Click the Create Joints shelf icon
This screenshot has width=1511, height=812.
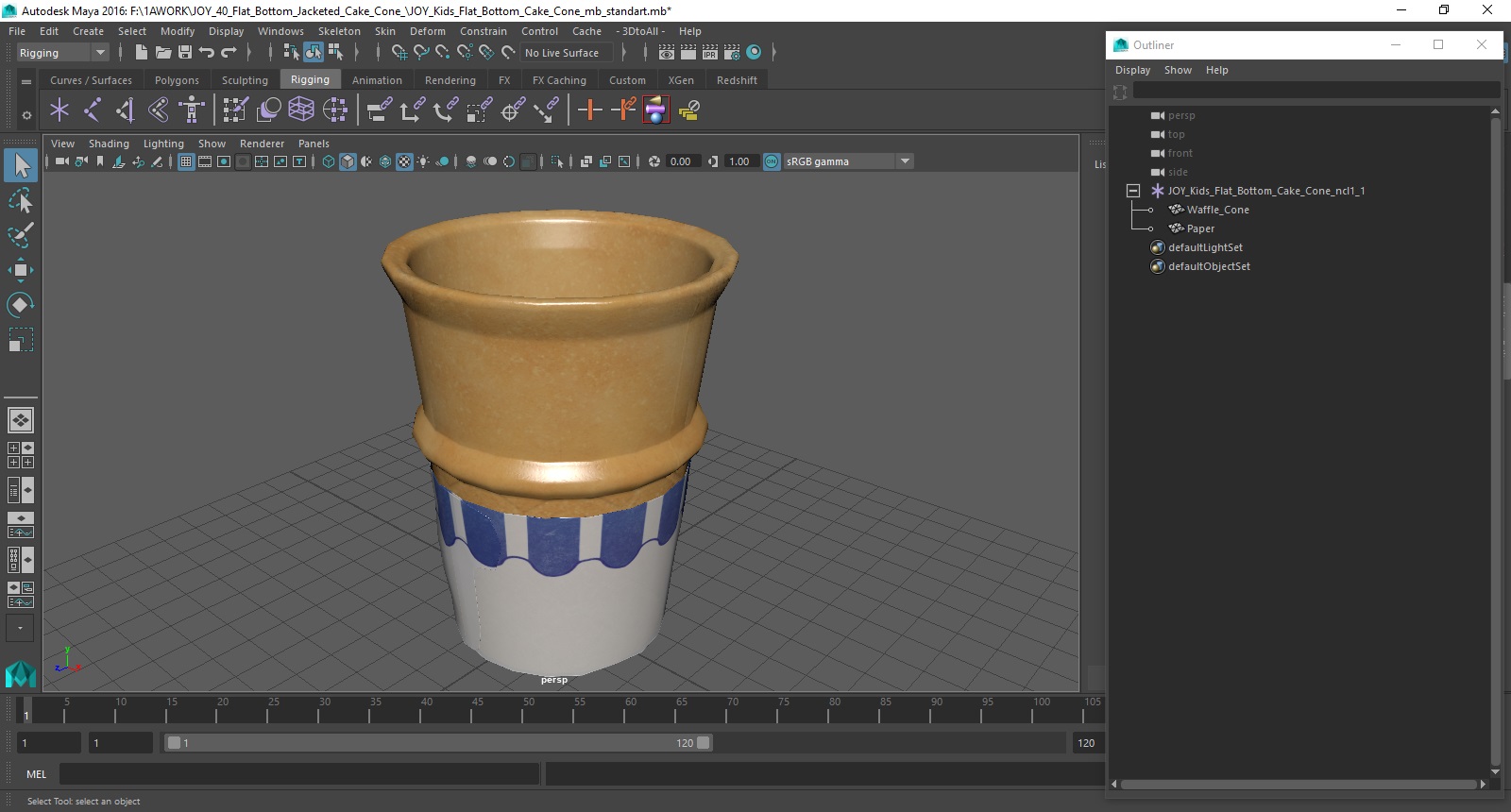93,110
